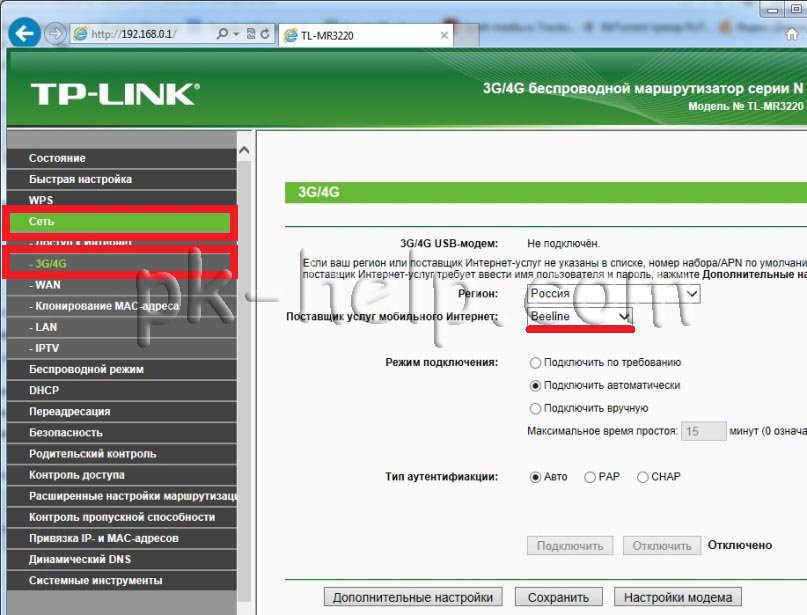Click the compatibility view icon in address bar
The height and width of the screenshot is (615, 807).
[251, 34]
